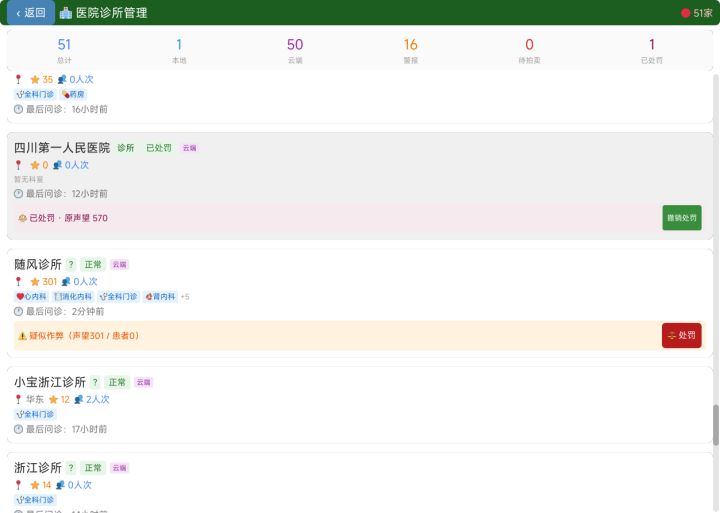Click the star icon in 四川第一人民医院 card
Image resolution: width=720 pixels, height=513 pixels.
[x=35, y=165]
